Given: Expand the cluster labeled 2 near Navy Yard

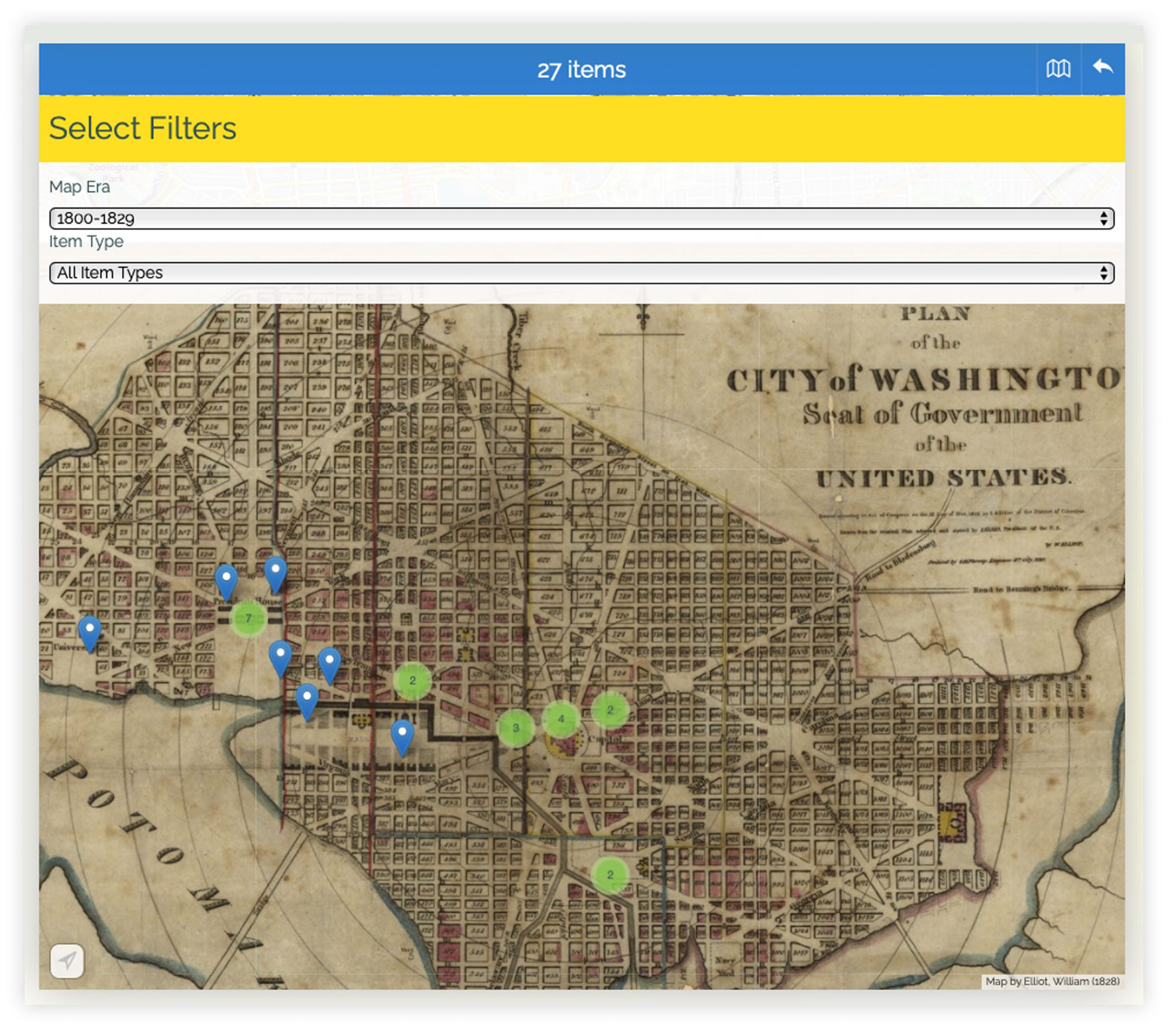Looking at the screenshot, I should [610, 875].
